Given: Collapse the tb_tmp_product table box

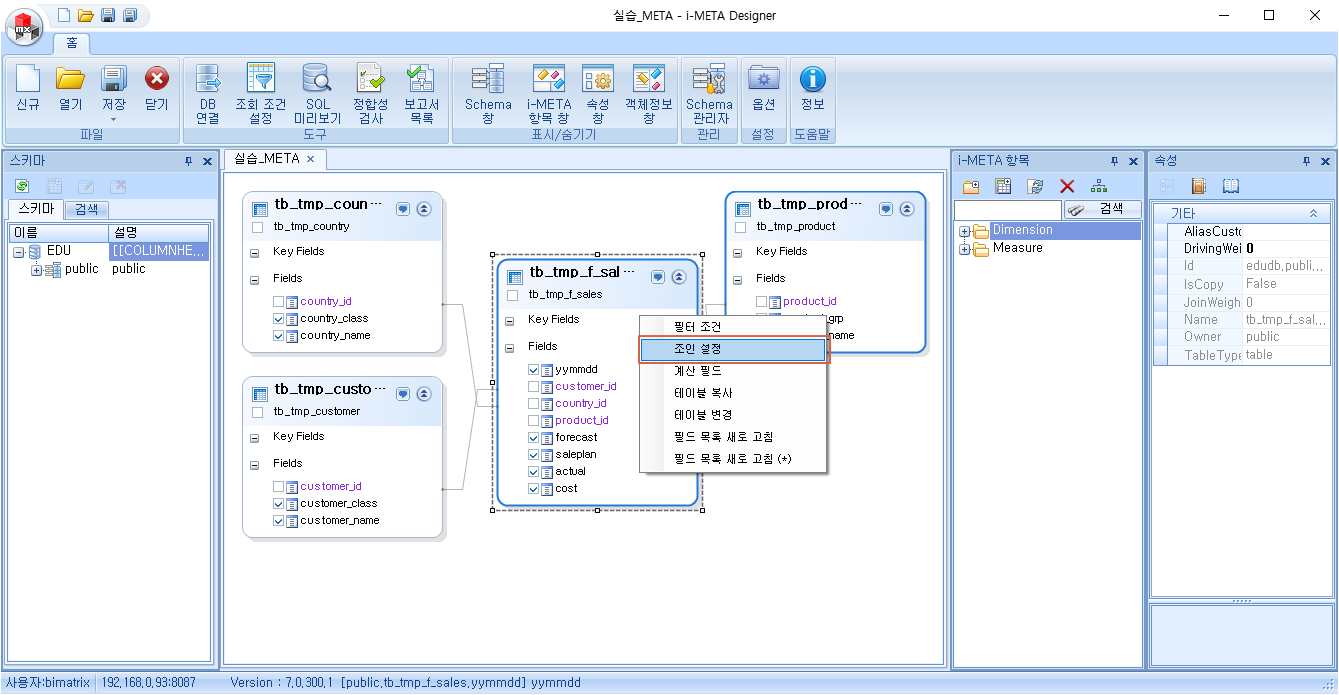Looking at the screenshot, I should click(x=907, y=209).
